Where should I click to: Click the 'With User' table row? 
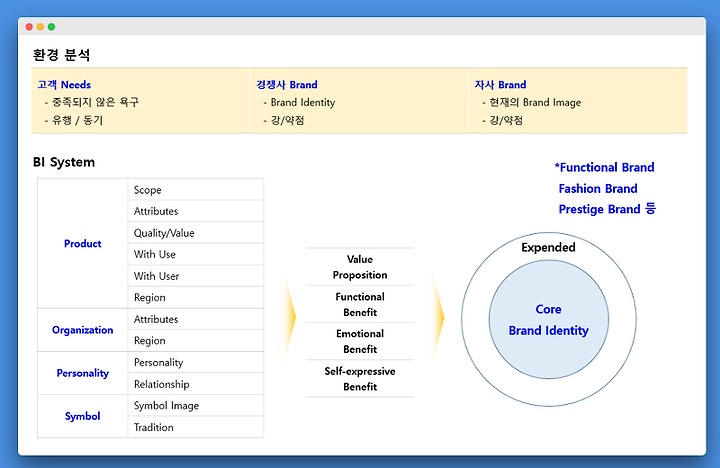coord(196,276)
